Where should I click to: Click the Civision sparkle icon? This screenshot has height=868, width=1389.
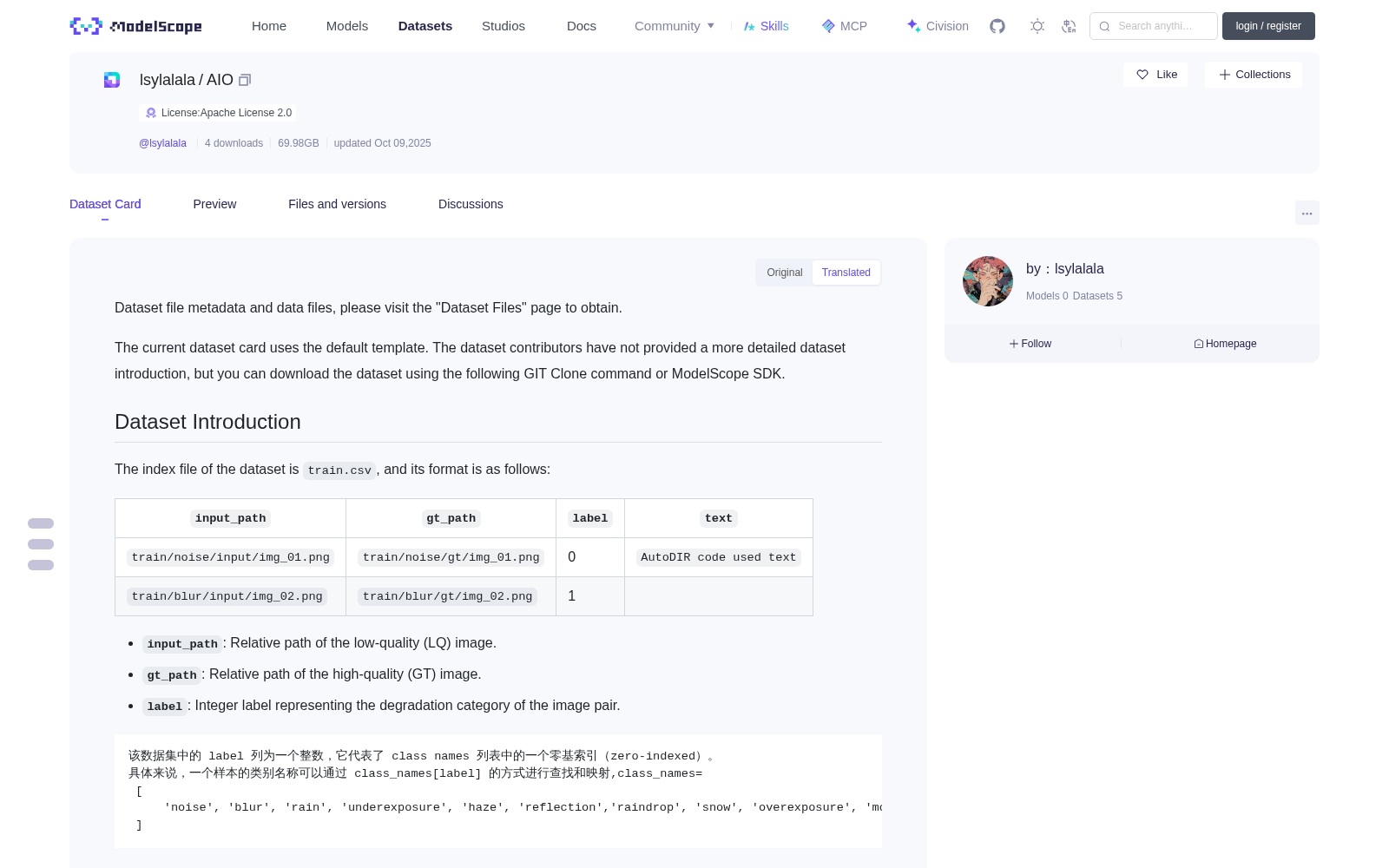click(913, 26)
